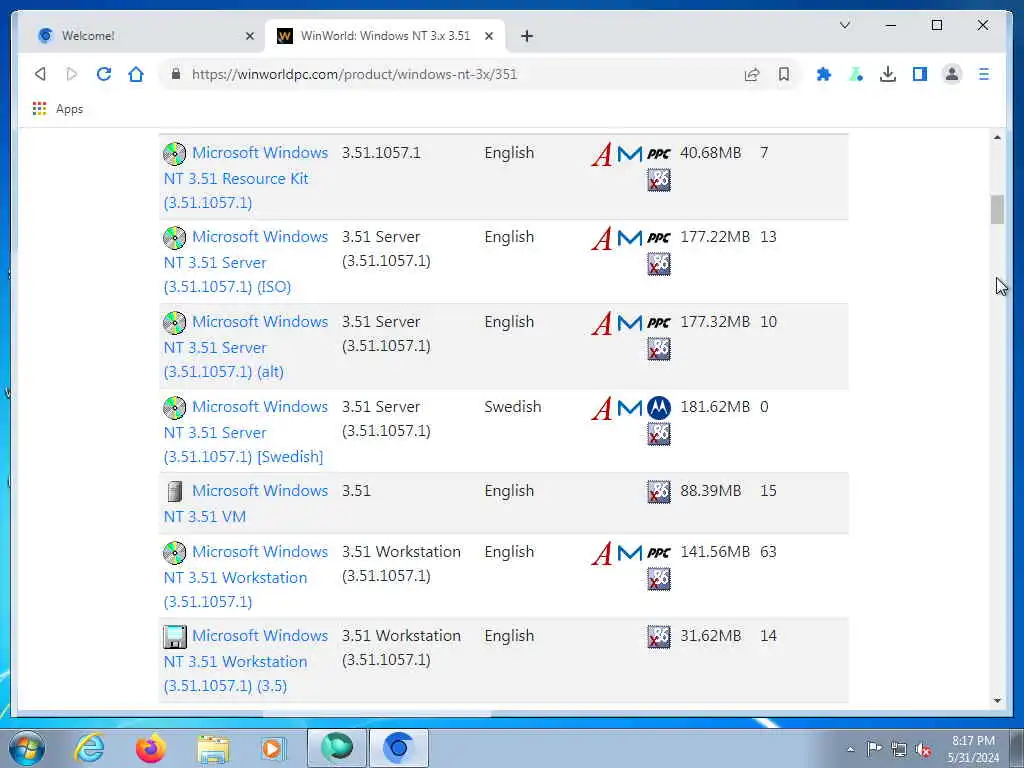Open Microsoft Windows NT 3.51 VM link
Image resolution: width=1024 pixels, height=768 pixels.
(x=246, y=504)
